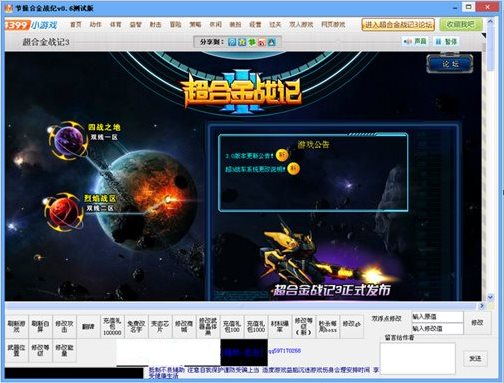This screenshot has width=504, height=383.
Task: Click the 充值礼包100 button
Action: pos(232,327)
